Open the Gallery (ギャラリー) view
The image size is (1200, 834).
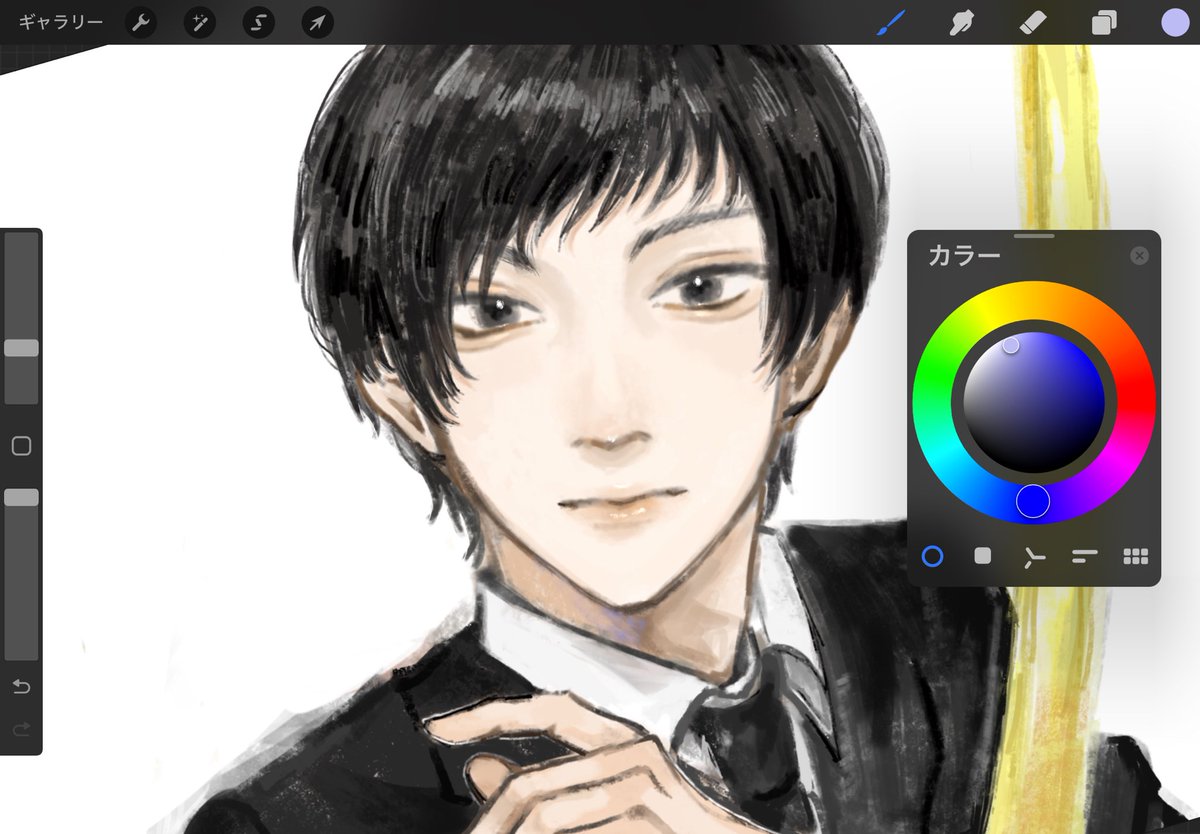coord(61,21)
